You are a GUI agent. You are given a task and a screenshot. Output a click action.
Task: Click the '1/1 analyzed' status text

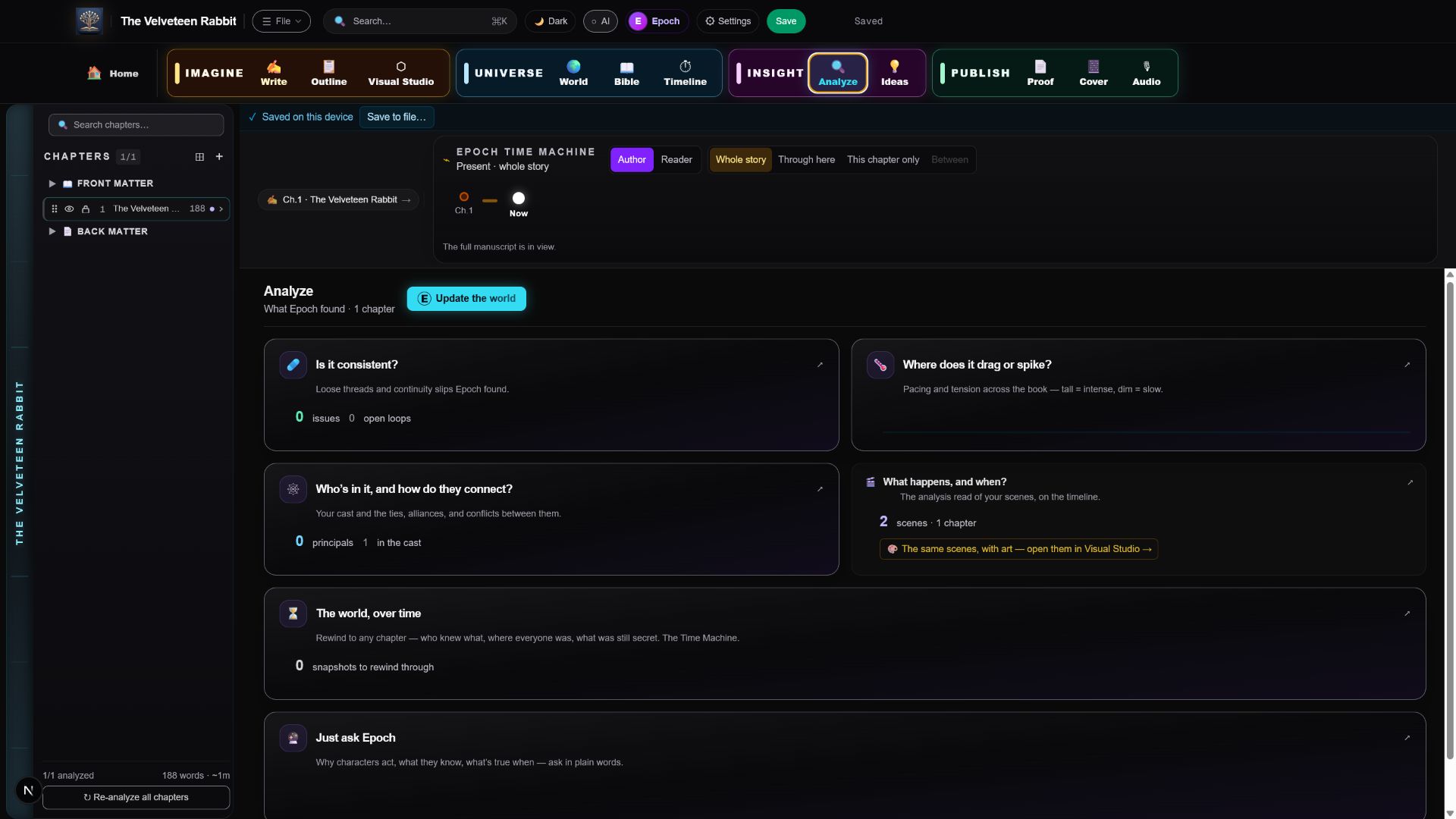coord(68,776)
